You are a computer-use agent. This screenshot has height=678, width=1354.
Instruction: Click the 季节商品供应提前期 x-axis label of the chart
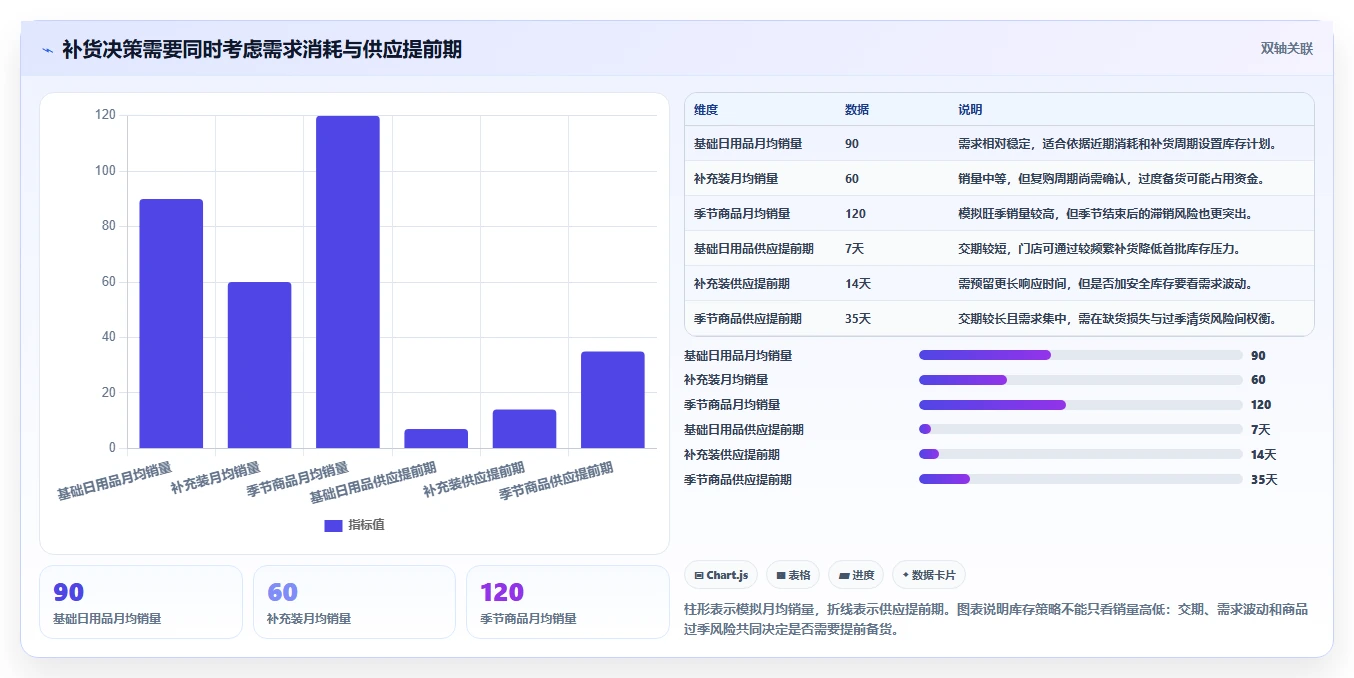[556, 482]
